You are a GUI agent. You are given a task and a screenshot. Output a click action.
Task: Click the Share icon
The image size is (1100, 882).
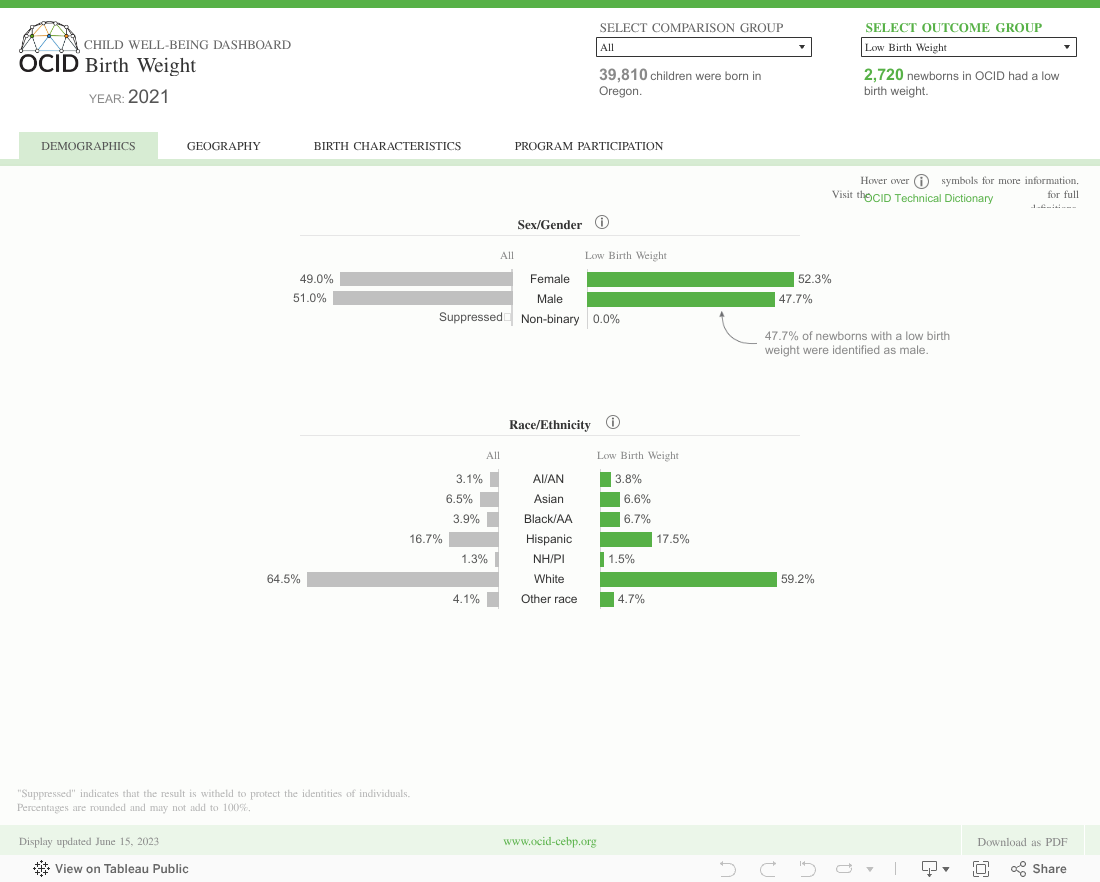[1018, 869]
